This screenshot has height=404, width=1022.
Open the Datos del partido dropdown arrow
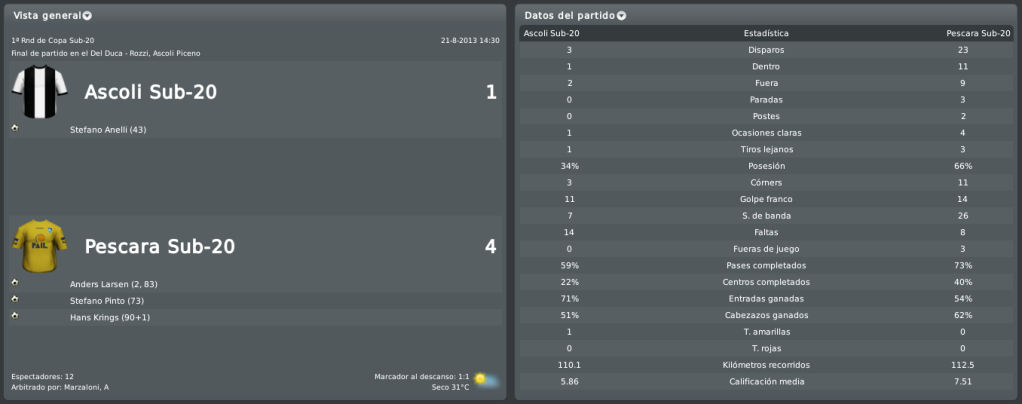[x=622, y=16]
